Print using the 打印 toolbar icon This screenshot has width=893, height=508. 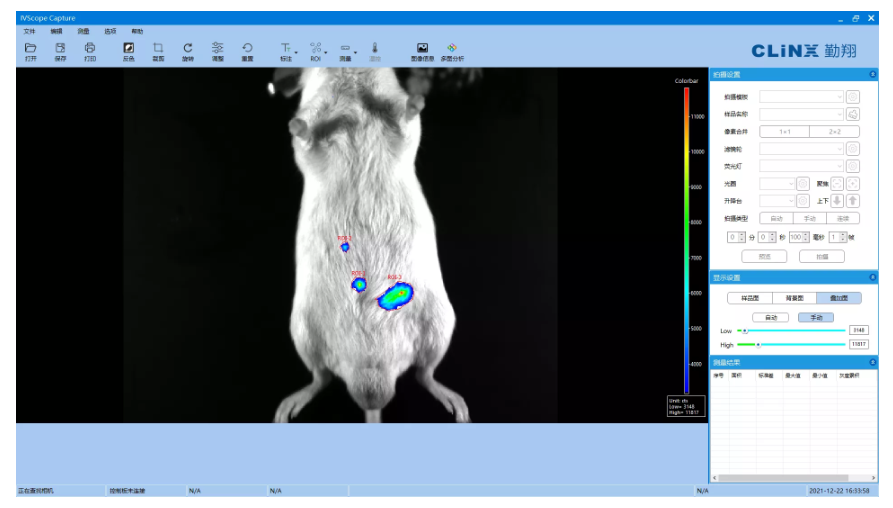coord(90,51)
